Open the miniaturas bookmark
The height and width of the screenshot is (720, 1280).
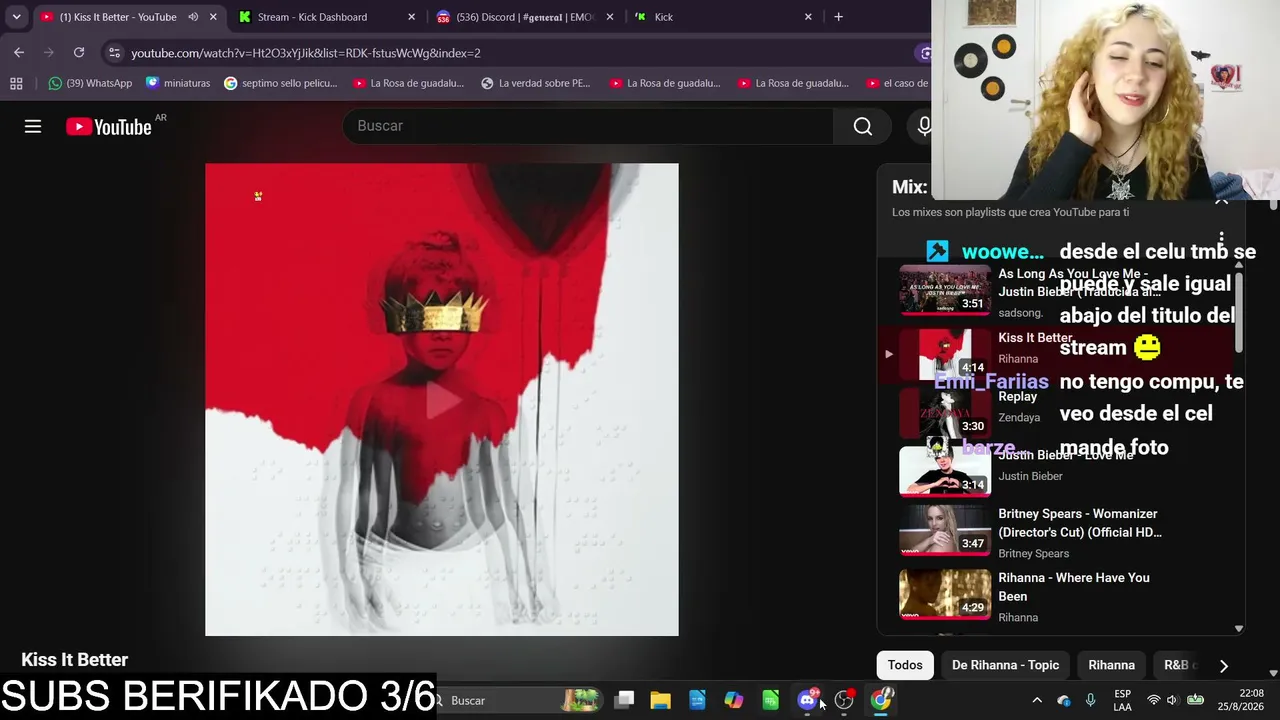tap(178, 83)
